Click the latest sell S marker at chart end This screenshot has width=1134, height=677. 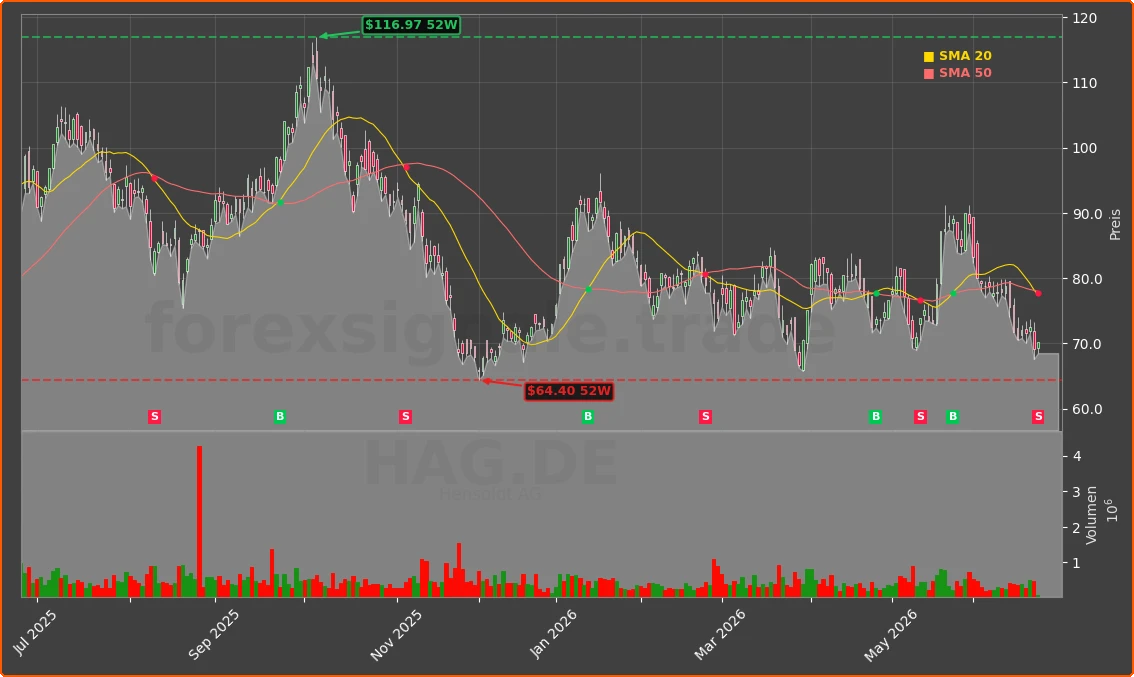pos(1038,417)
